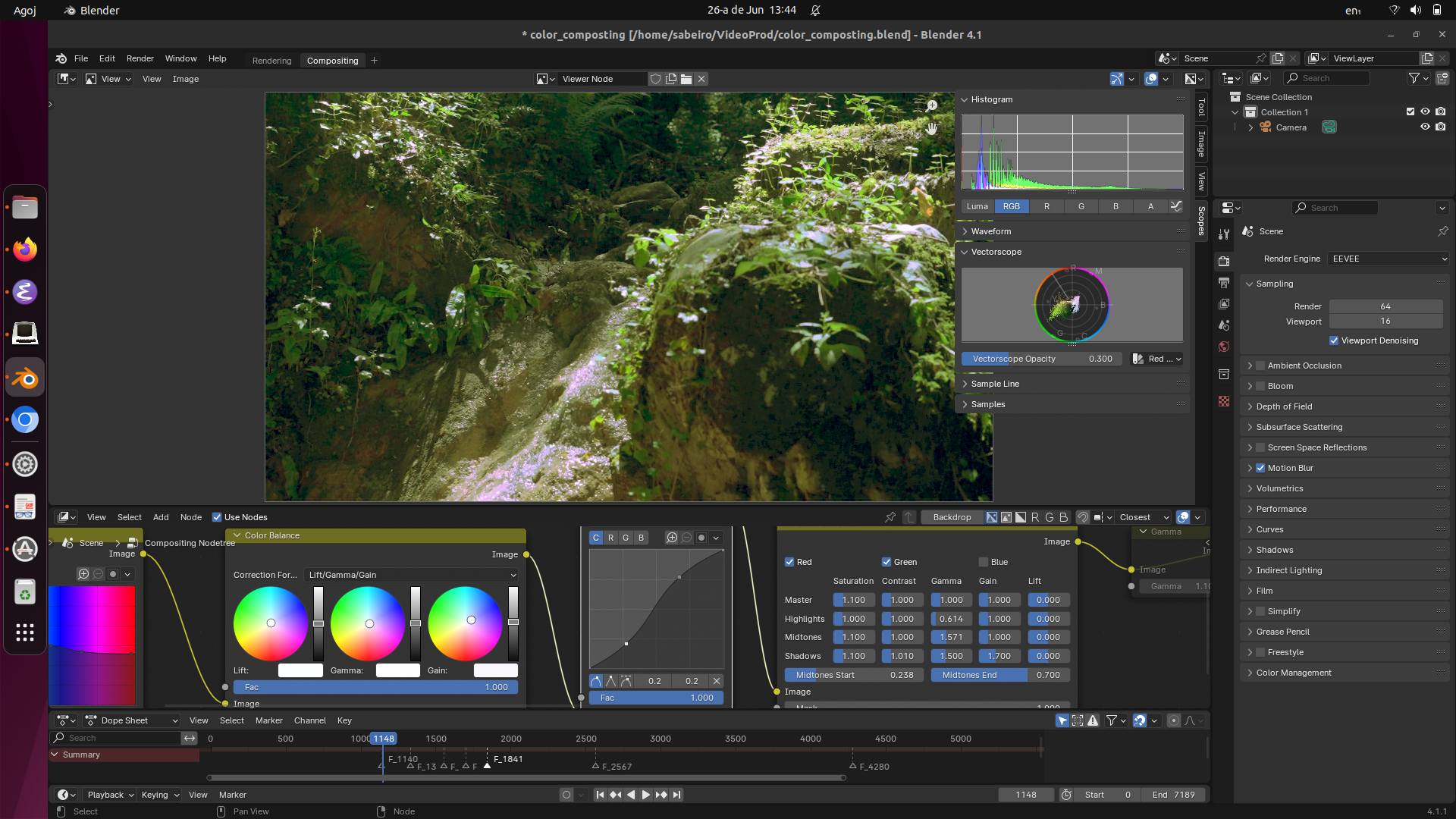Click the snap magnet icon in node editor
This screenshot has width=1456, height=819.
[x=1083, y=517]
